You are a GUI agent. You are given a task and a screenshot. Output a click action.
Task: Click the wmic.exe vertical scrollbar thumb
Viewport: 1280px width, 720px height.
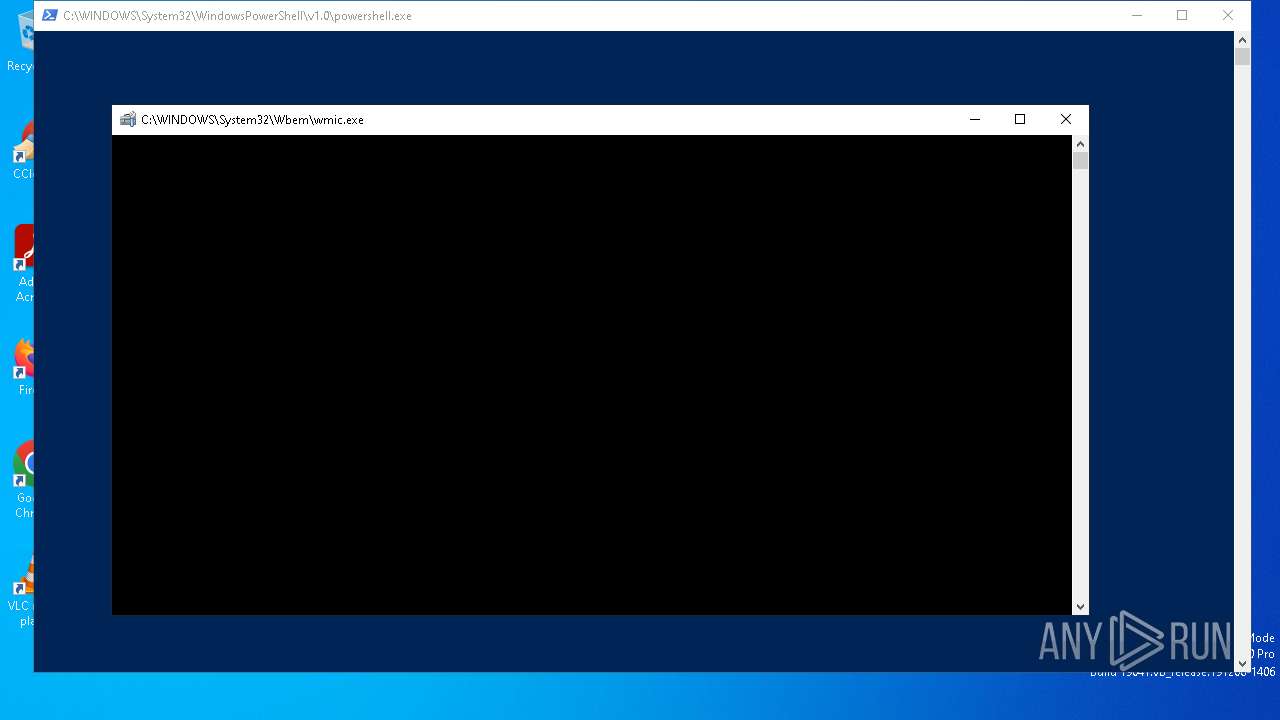pyautogui.click(x=1080, y=161)
